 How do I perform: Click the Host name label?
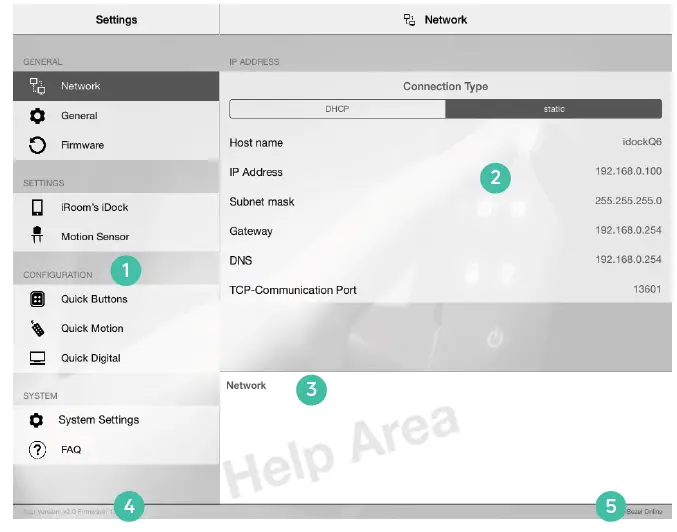tap(256, 143)
